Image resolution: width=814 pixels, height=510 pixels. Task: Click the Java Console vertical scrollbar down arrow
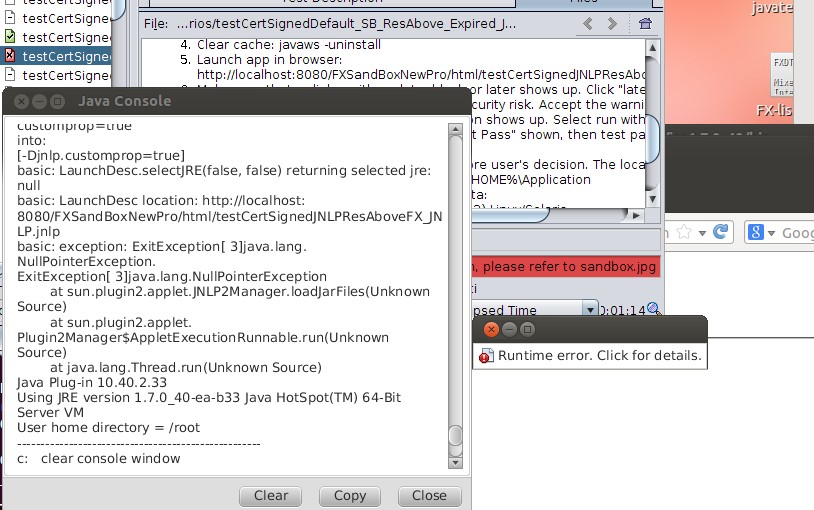pos(455,462)
